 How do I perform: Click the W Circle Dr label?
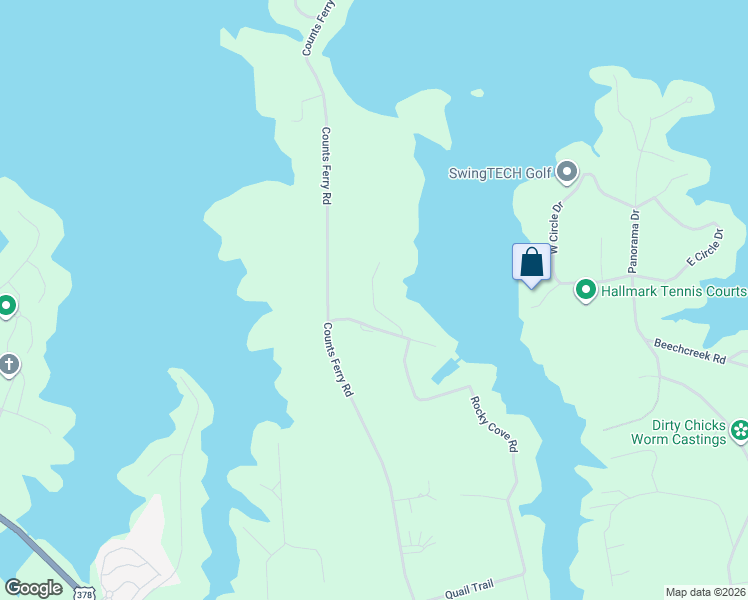point(556,228)
